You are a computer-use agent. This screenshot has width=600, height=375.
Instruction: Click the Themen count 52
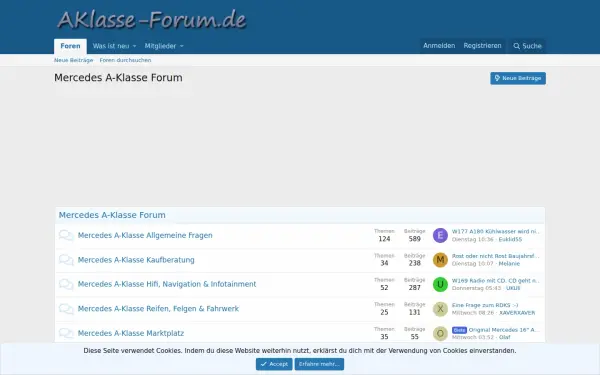click(x=384, y=288)
